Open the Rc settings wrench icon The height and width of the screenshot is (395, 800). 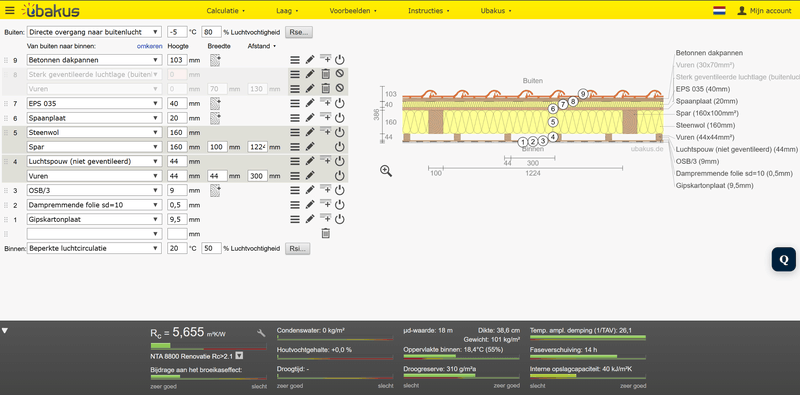(x=261, y=333)
